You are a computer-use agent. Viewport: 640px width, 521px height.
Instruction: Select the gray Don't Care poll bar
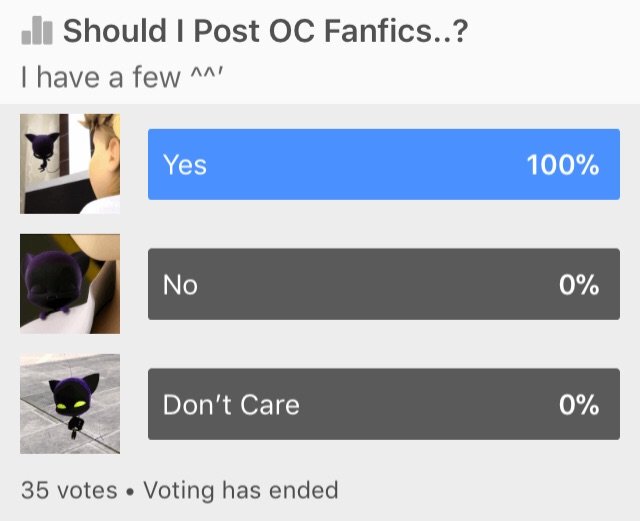click(x=384, y=404)
